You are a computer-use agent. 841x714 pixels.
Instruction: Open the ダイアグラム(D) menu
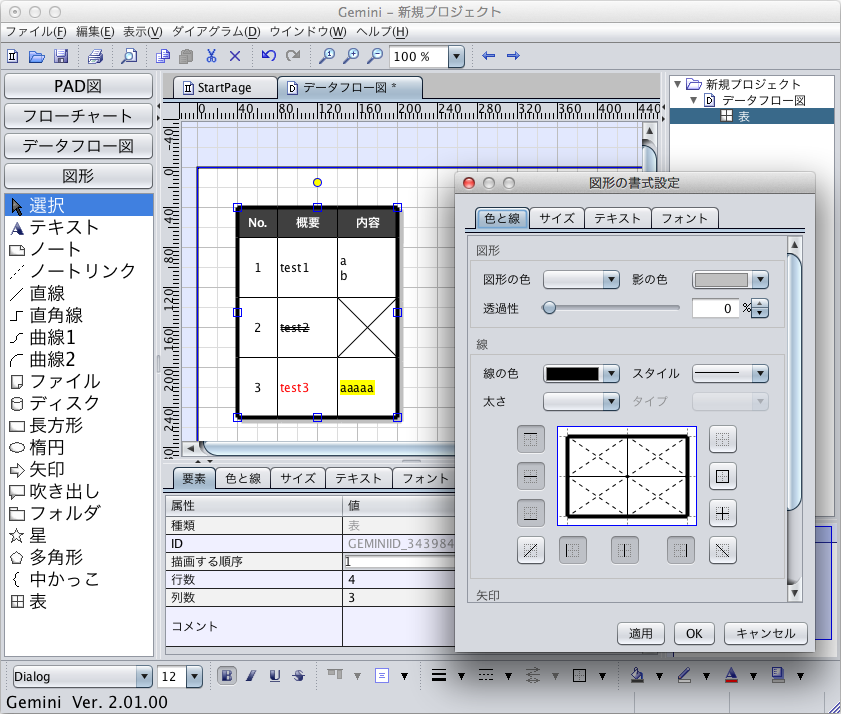tap(216, 32)
